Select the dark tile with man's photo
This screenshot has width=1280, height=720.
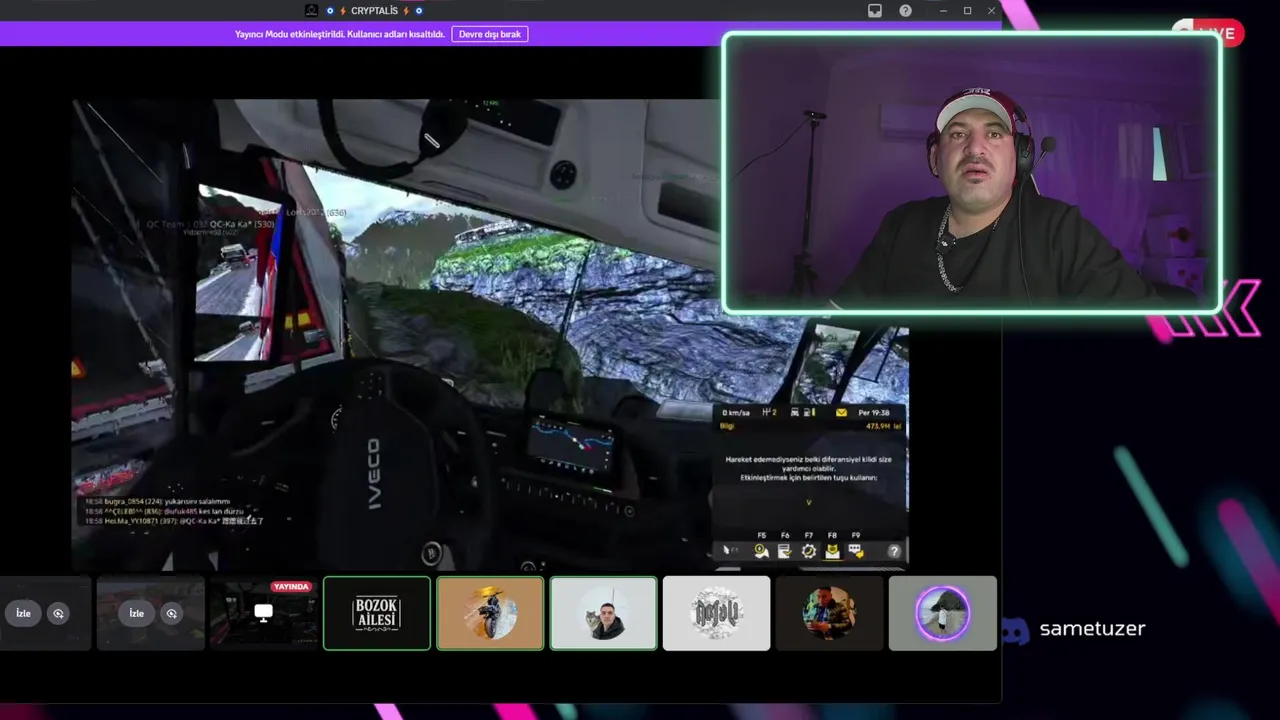pyautogui.click(x=830, y=613)
